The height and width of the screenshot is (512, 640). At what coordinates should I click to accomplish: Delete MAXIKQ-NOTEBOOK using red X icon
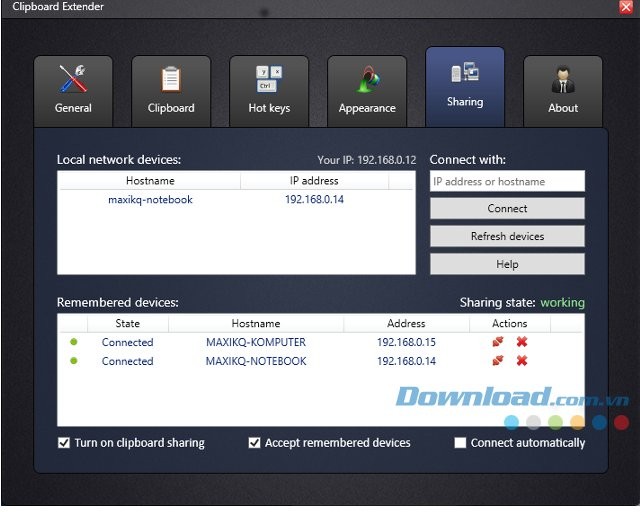pyautogui.click(x=521, y=361)
